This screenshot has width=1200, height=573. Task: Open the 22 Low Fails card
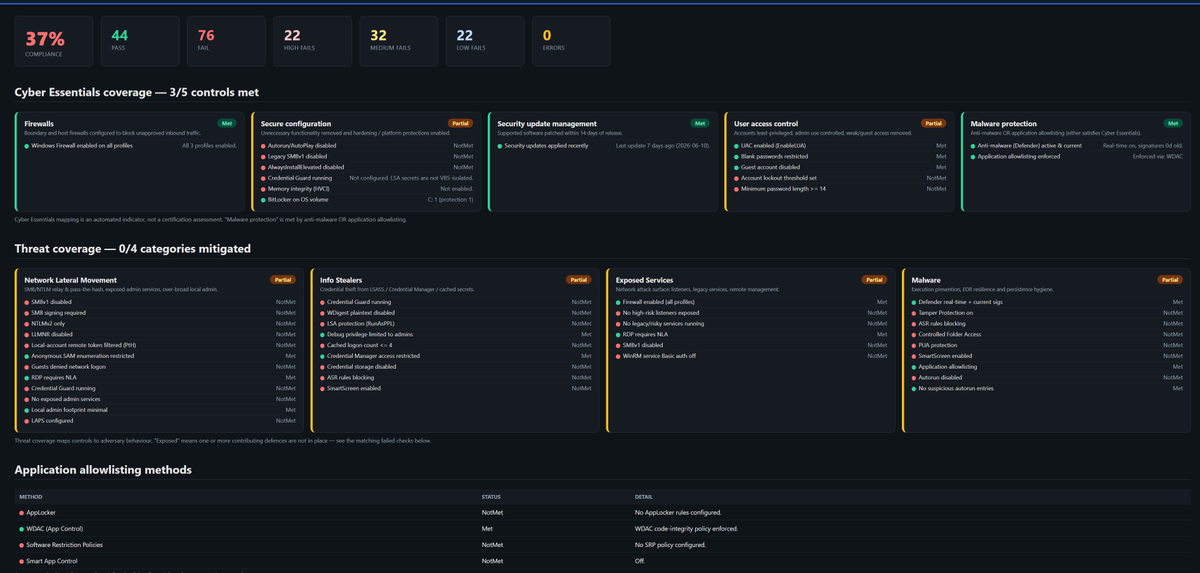485,41
